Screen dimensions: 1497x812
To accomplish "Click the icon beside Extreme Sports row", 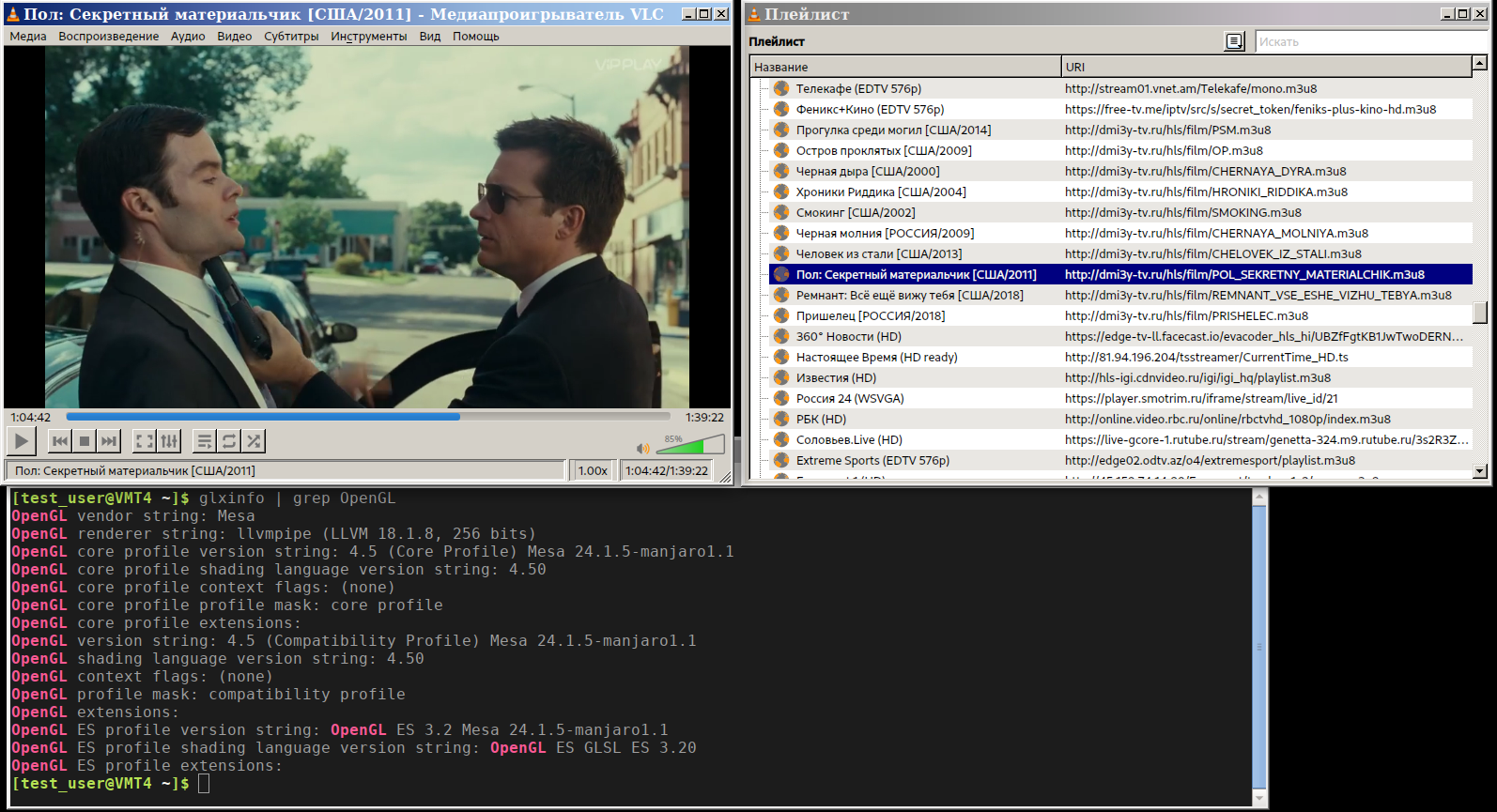I will [781, 460].
